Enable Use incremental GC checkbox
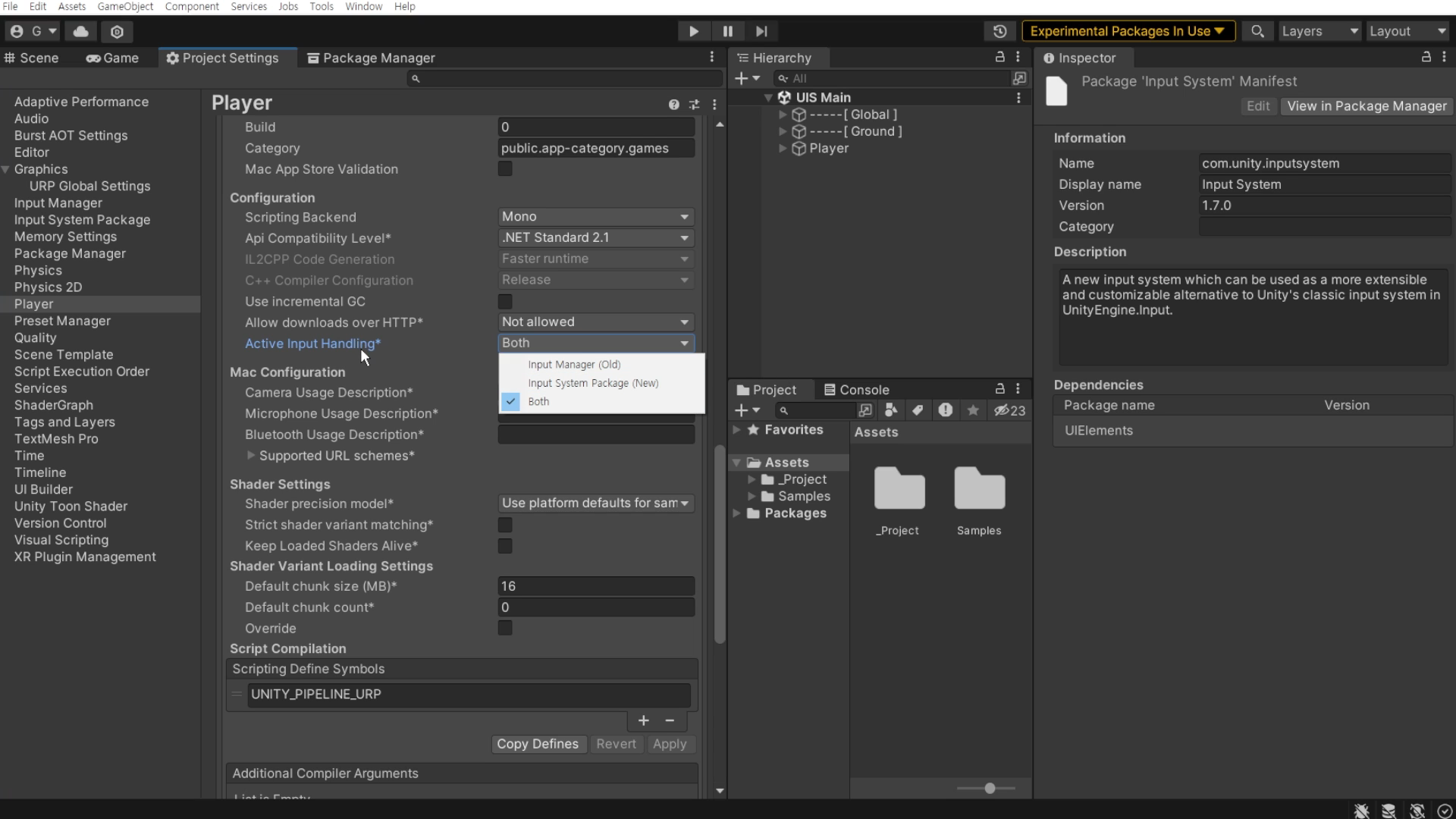 tap(505, 301)
